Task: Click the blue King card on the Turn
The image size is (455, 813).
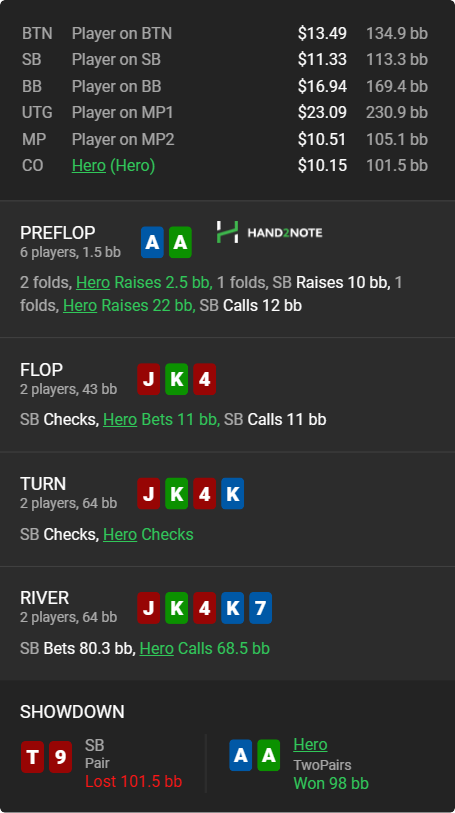Action: tap(232, 493)
